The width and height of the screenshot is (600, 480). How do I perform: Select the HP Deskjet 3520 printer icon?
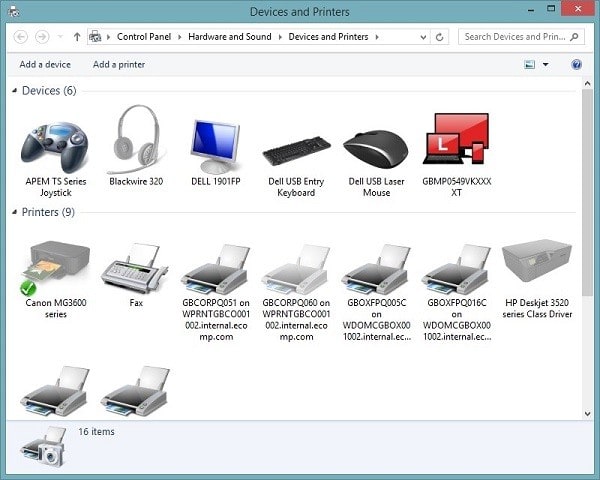point(536,261)
